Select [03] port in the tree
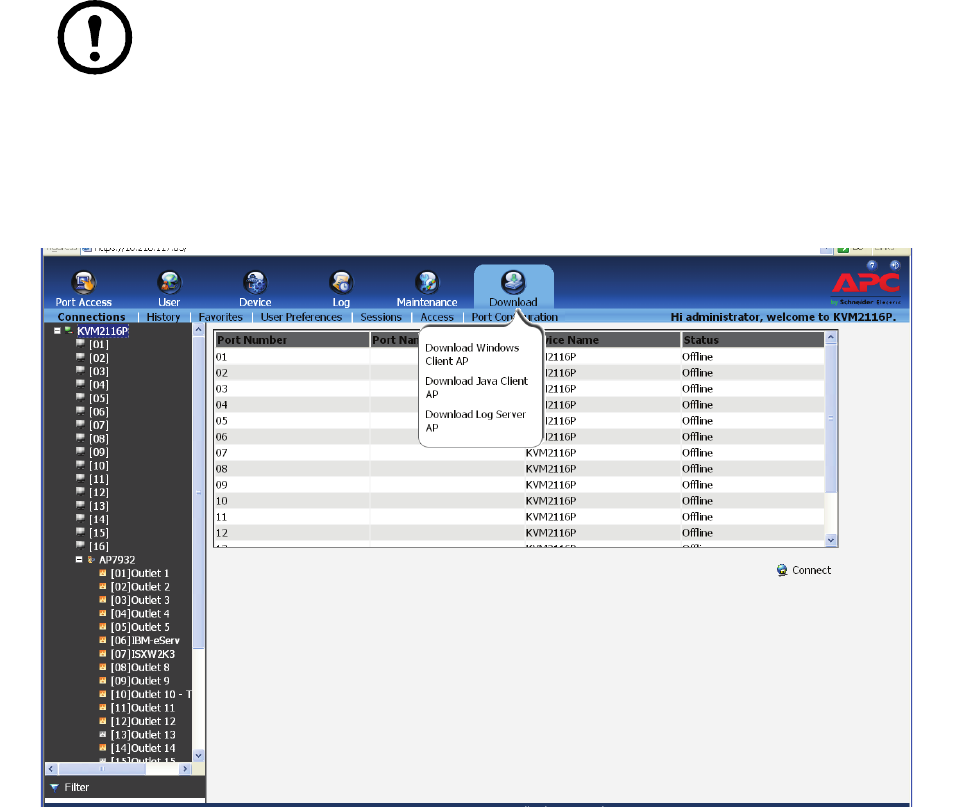This screenshot has width=968, height=807. click(99, 371)
